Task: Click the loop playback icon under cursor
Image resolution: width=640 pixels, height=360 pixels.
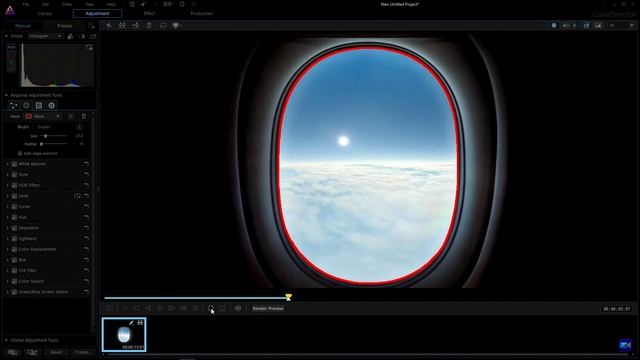Action: coord(211,308)
